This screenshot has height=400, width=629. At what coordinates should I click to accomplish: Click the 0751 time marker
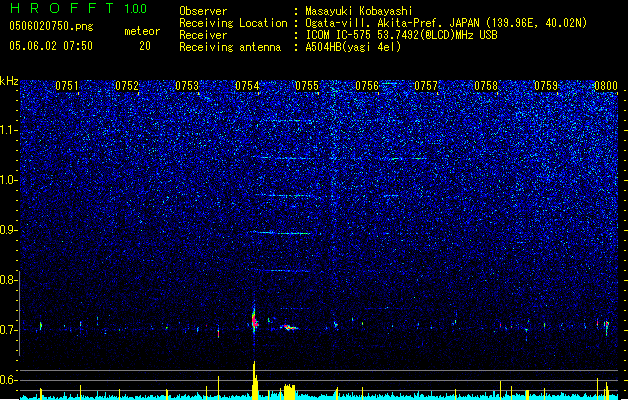point(67,86)
